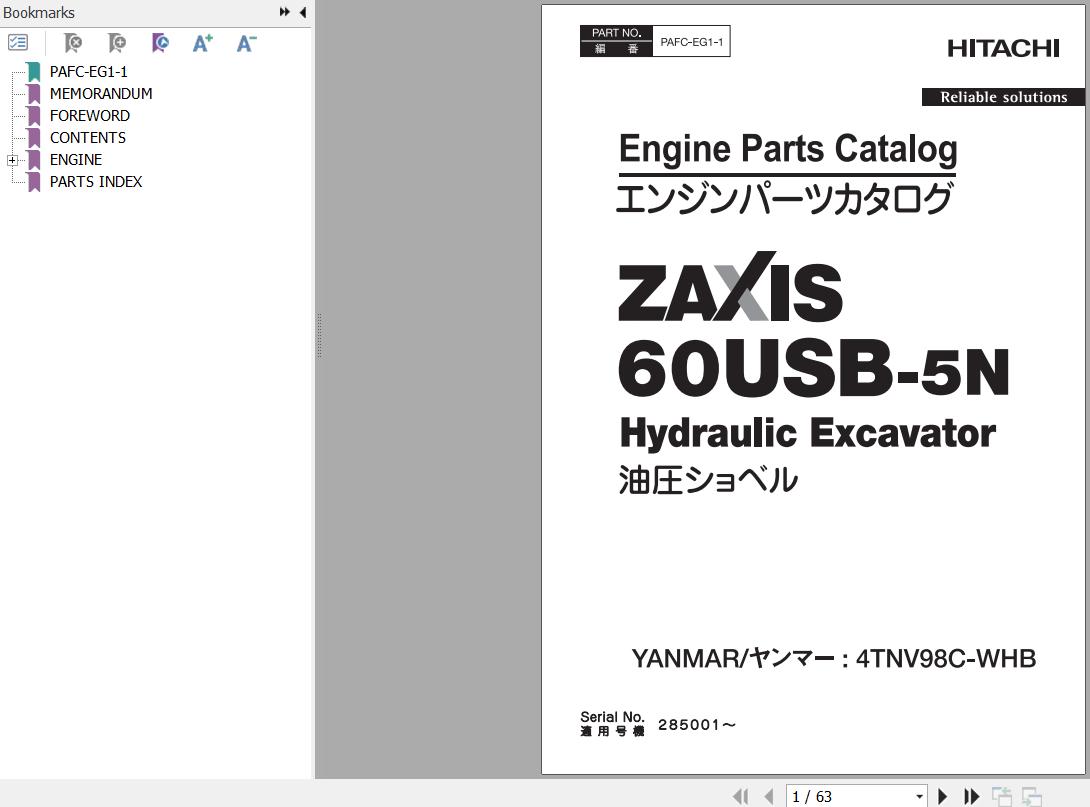The height and width of the screenshot is (807, 1090).
Task: Click the YANMAR 4TNV98C-WHB engine text
Action: tap(833, 658)
